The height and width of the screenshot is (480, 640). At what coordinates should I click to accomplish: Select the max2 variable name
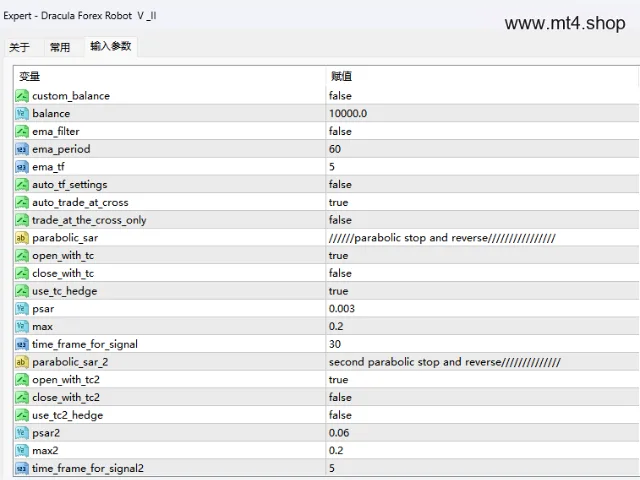[45, 451]
